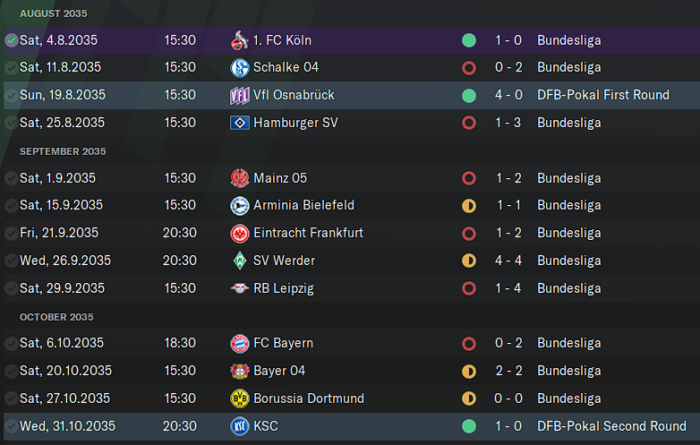Select the Sat, 25.8.2035 Hamburger SV fixture row
Screen dimensions: 700x445
pyautogui.click(x=352, y=123)
